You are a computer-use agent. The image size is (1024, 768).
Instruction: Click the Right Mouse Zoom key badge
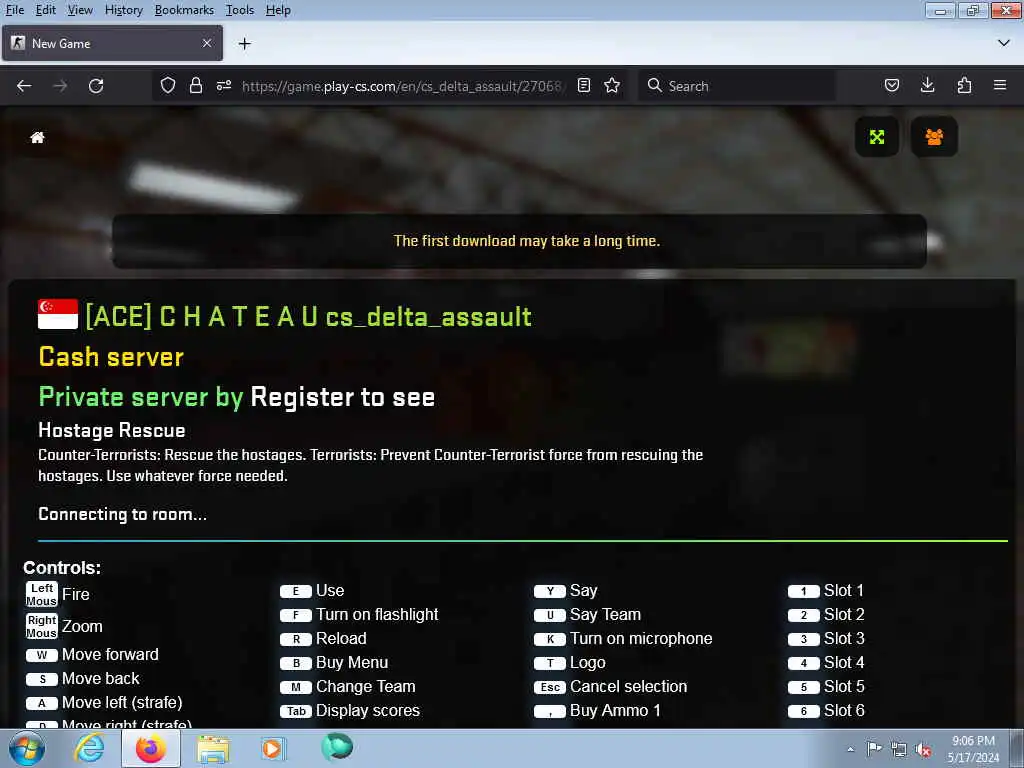coord(42,626)
